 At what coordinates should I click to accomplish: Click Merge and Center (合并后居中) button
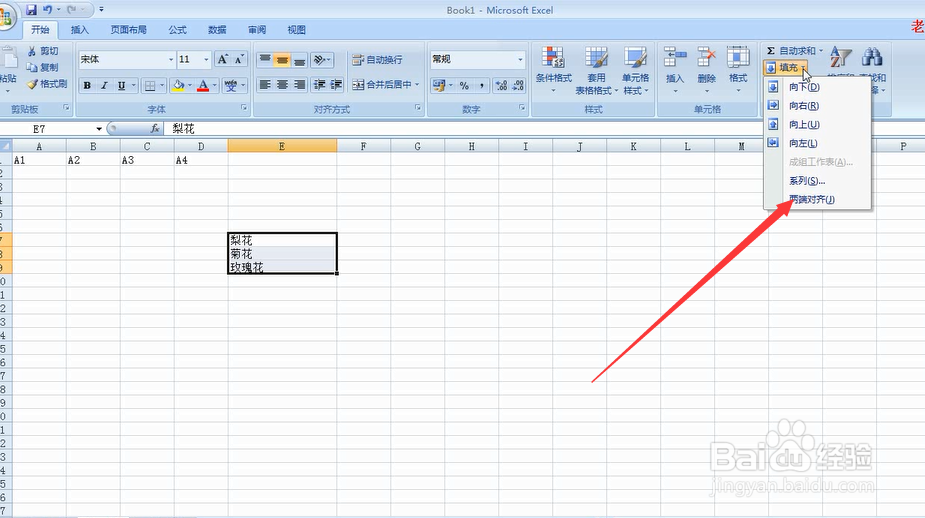(x=386, y=85)
